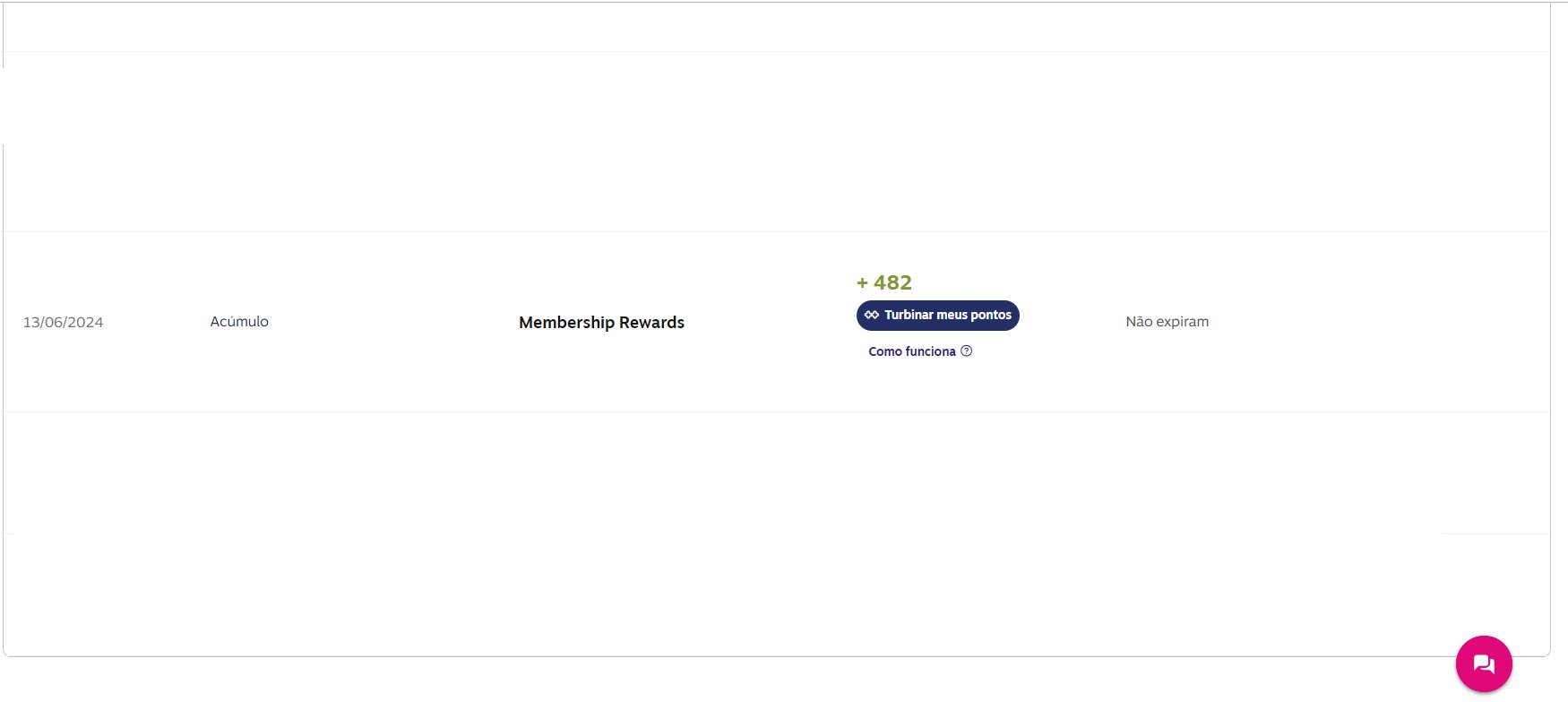The width and height of the screenshot is (1568, 702).
Task: Click the circled question mark beside Como funciona
Action: pyautogui.click(x=966, y=351)
